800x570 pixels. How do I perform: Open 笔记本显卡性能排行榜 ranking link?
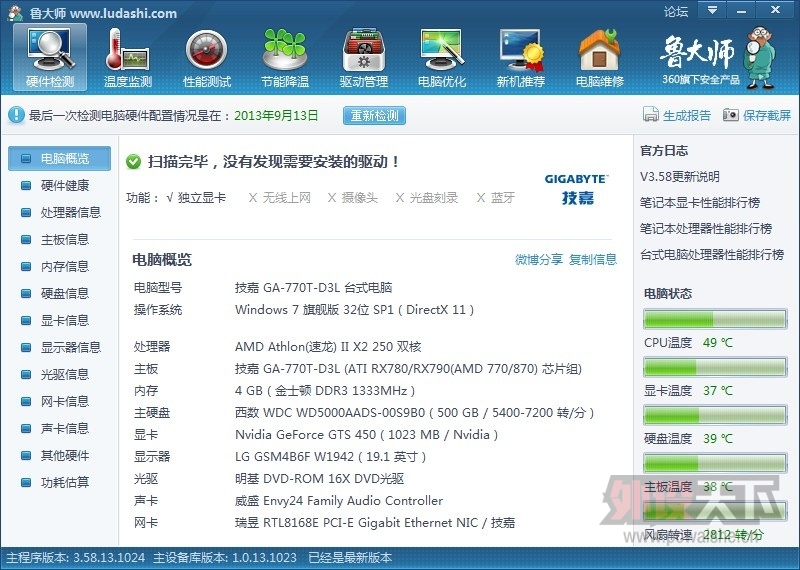(700, 203)
